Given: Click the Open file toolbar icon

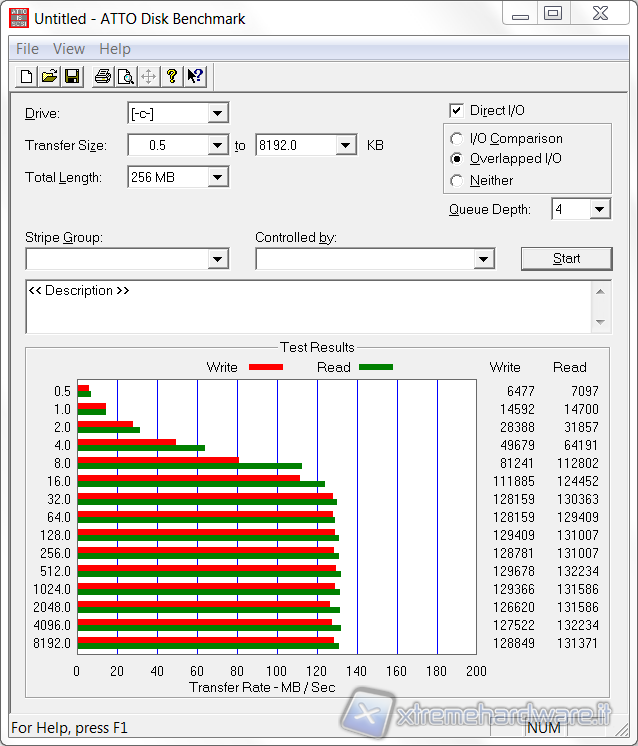Looking at the screenshot, I should 49,77.
